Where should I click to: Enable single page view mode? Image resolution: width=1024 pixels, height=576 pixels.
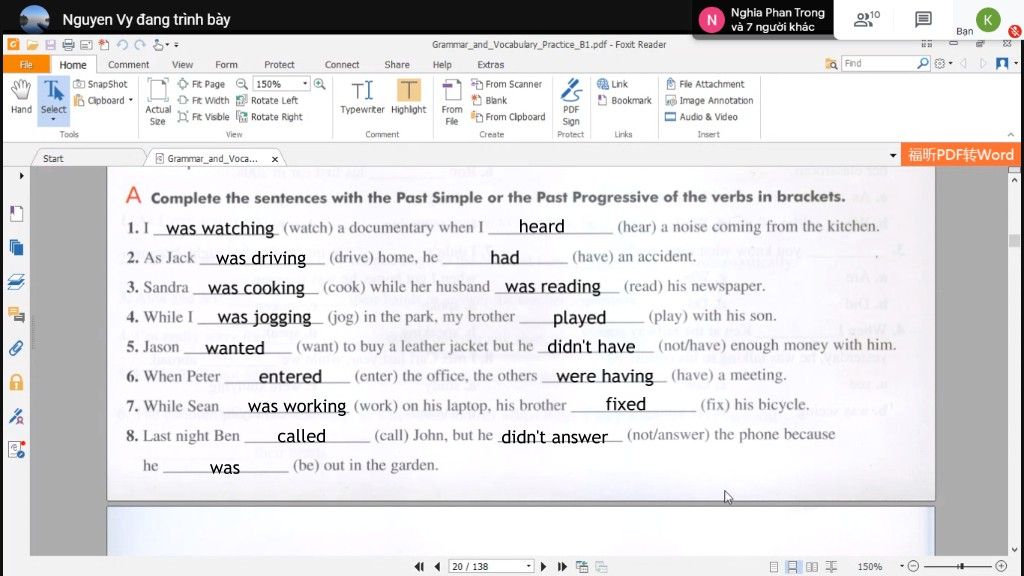point(773,566)
